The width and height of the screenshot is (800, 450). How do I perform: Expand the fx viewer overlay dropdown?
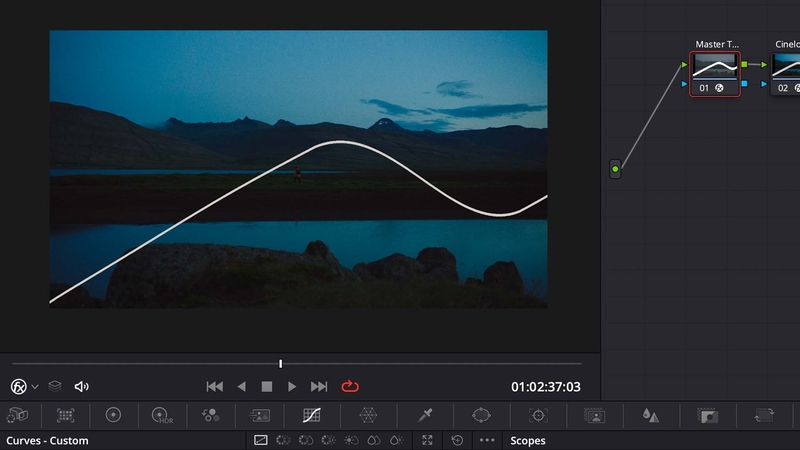point(35,386)
